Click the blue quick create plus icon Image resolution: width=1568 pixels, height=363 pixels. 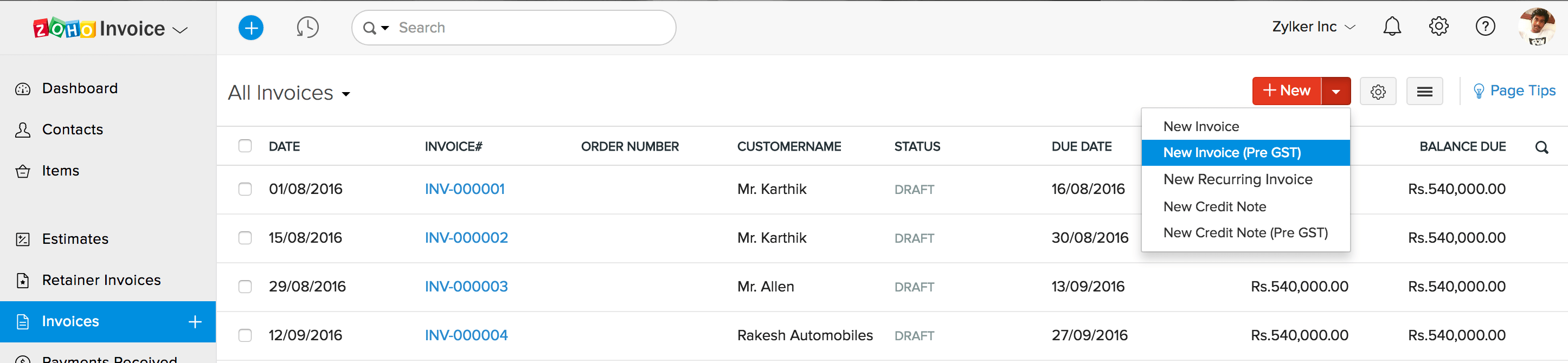pyautogui.click(x=251, y=28)
